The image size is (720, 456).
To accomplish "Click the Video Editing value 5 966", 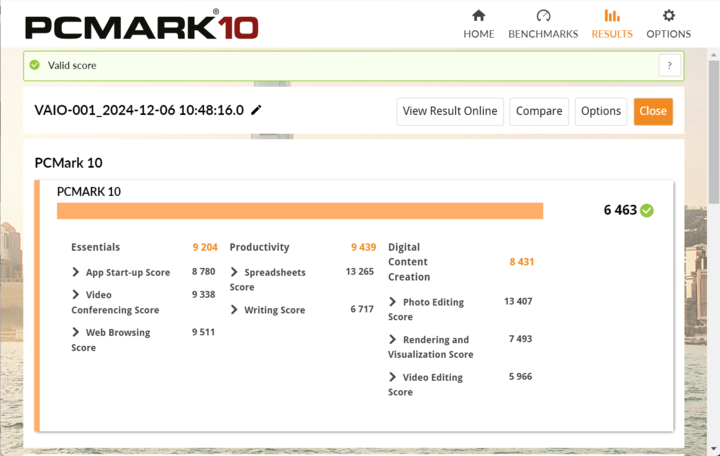I will 520,377.
